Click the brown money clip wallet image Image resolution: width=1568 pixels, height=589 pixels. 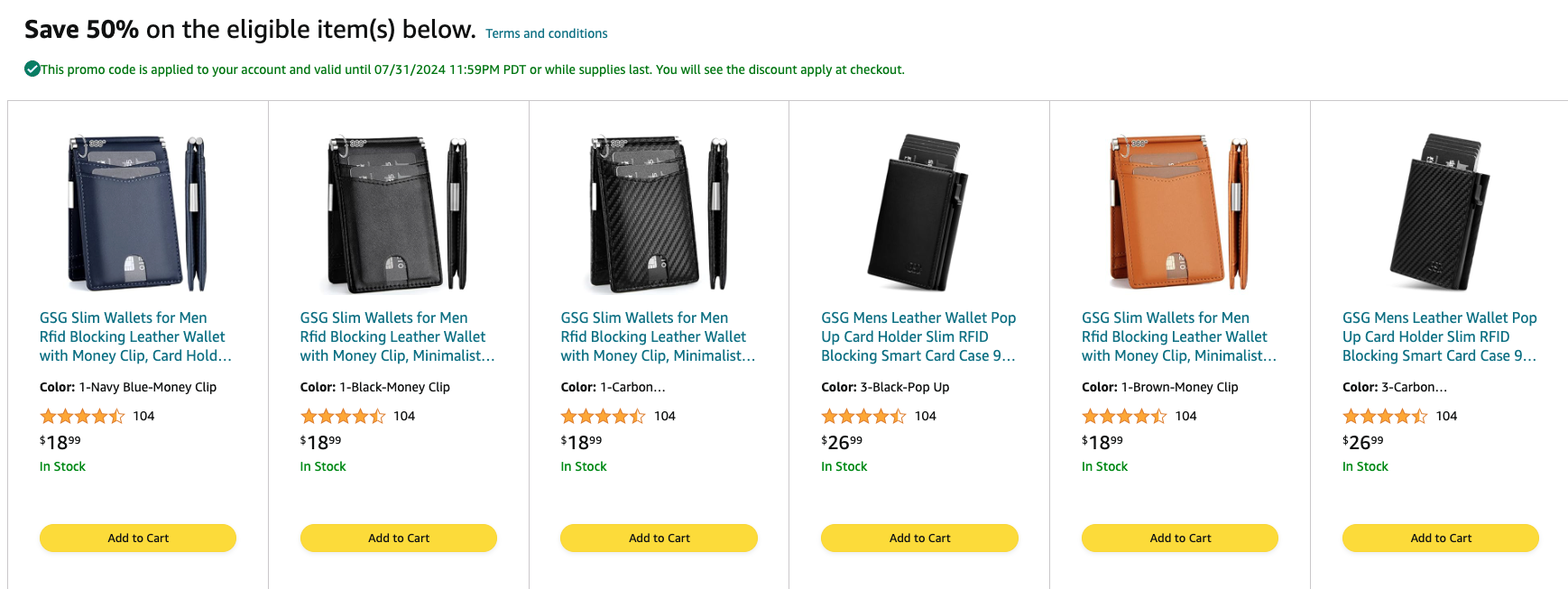click(x=1179, y=213)
